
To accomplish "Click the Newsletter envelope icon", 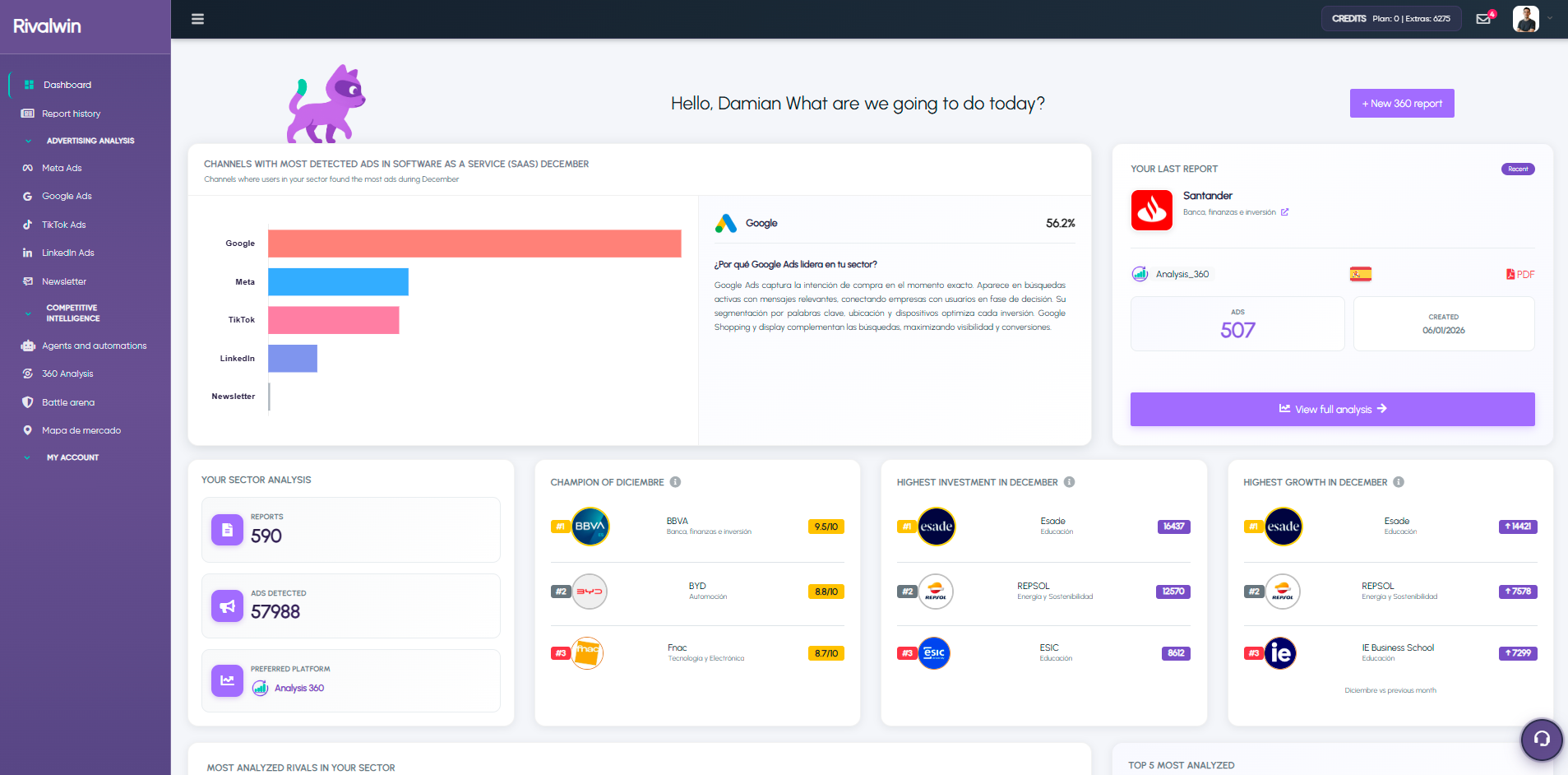I will click(x=28, y=281).
